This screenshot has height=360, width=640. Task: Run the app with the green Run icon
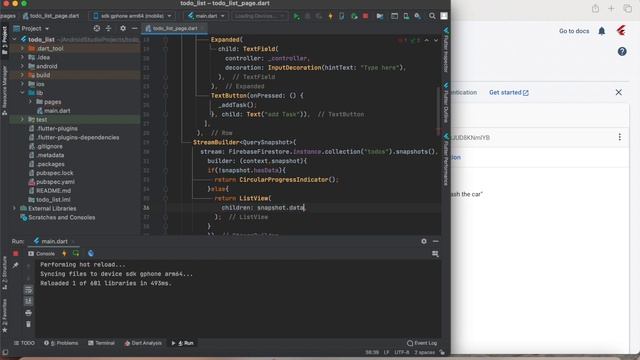[x=297, y=16]
